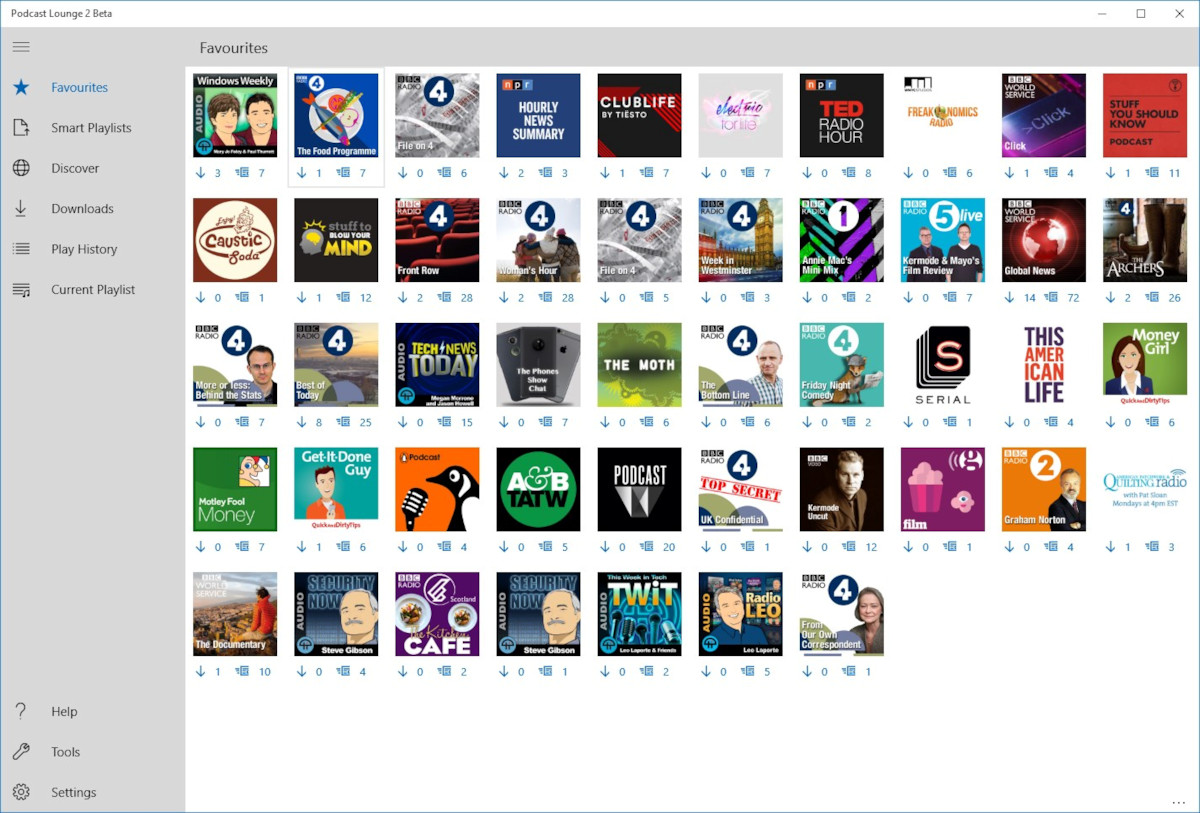Select The Food Programme podcast

tap(336, 115)
